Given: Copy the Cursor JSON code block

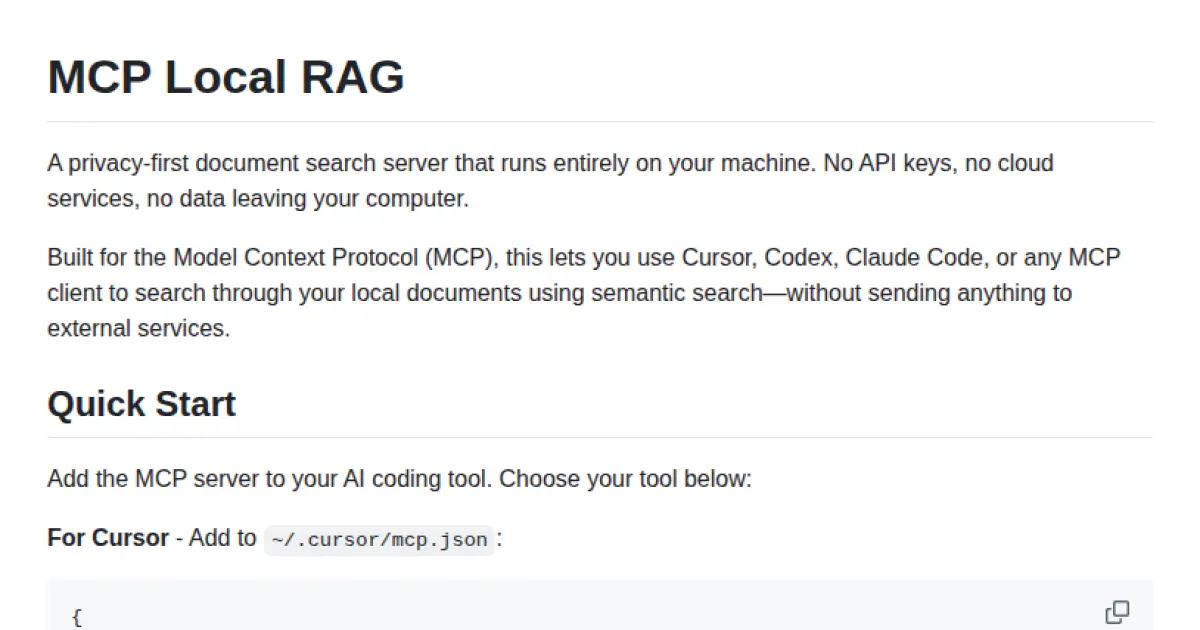Looking at the screenshot, I should pos(1117,611).
